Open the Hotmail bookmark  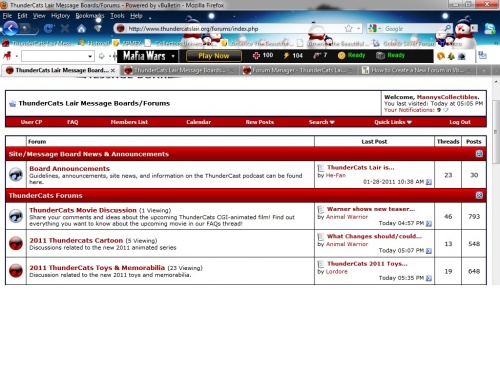pyautogui.click(x=94, y=43)
